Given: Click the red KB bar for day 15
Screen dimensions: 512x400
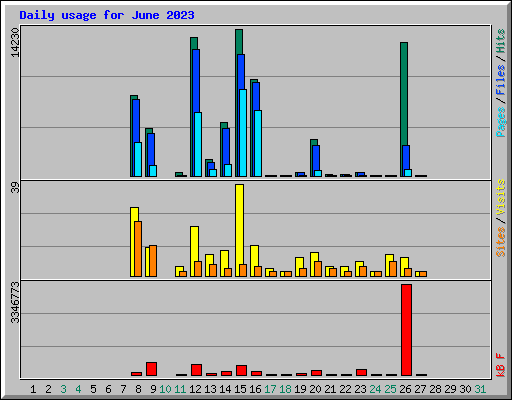Looking at the screenshot, I should [x=241, y=371].
